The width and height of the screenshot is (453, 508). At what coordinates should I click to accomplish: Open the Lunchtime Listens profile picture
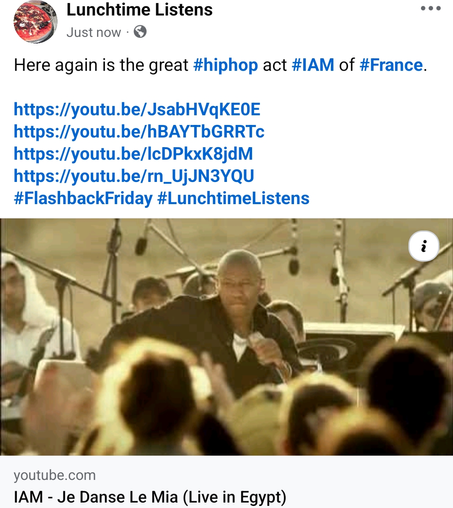tap(35, 22)
